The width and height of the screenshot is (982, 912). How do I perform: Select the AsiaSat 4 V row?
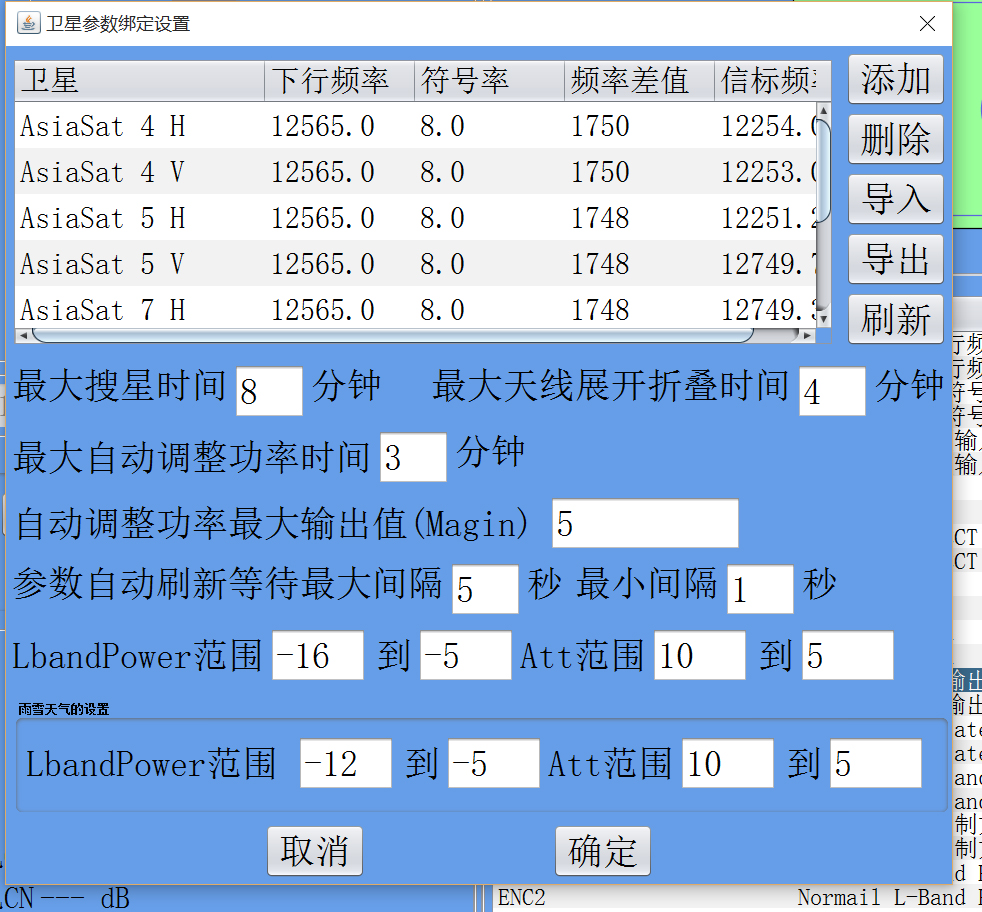pyautogui.click(x=416, y=172)
